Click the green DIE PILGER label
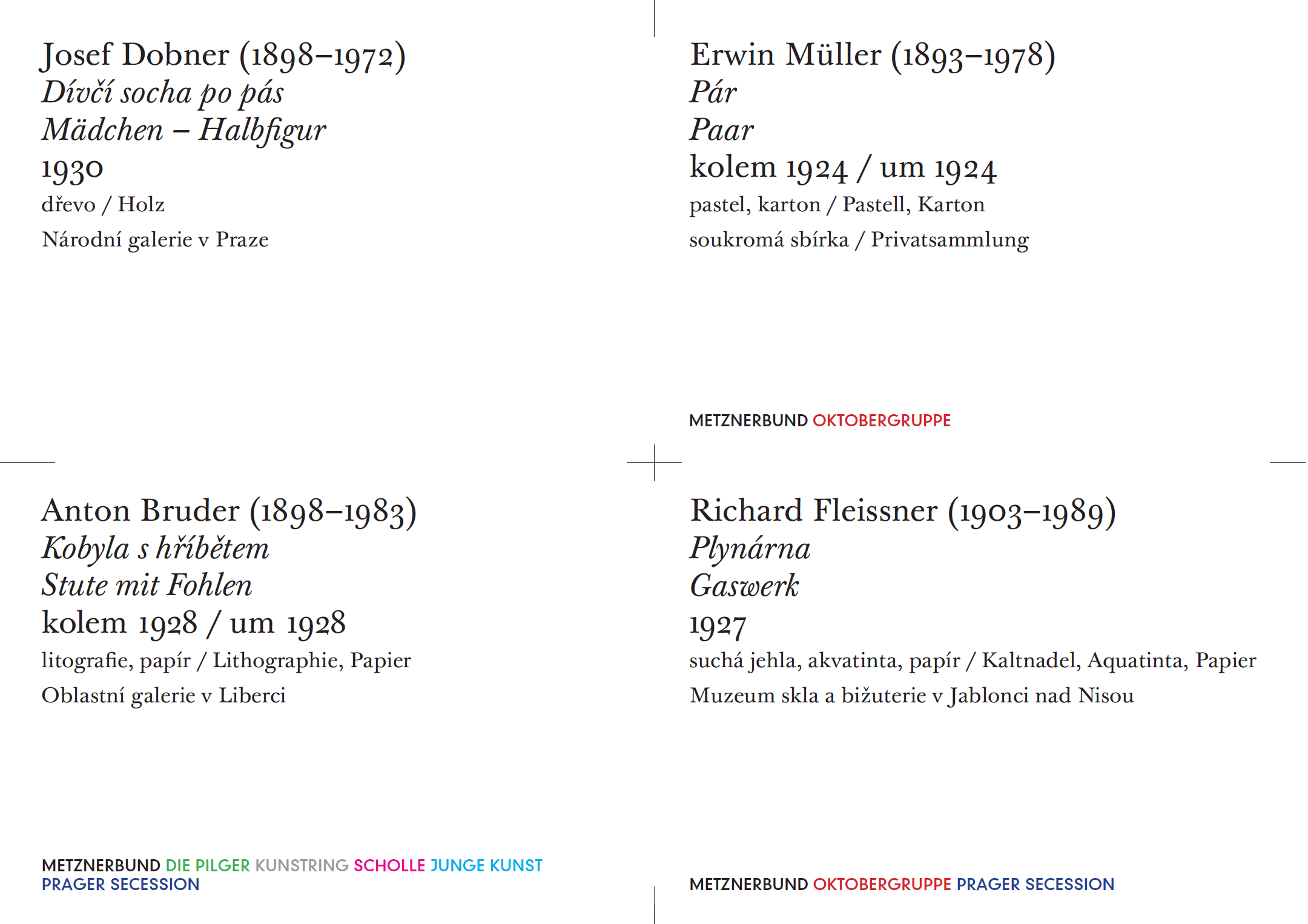Image resolution: width=1308 pixels, height=924 pixels. click(x=208, y=866)
